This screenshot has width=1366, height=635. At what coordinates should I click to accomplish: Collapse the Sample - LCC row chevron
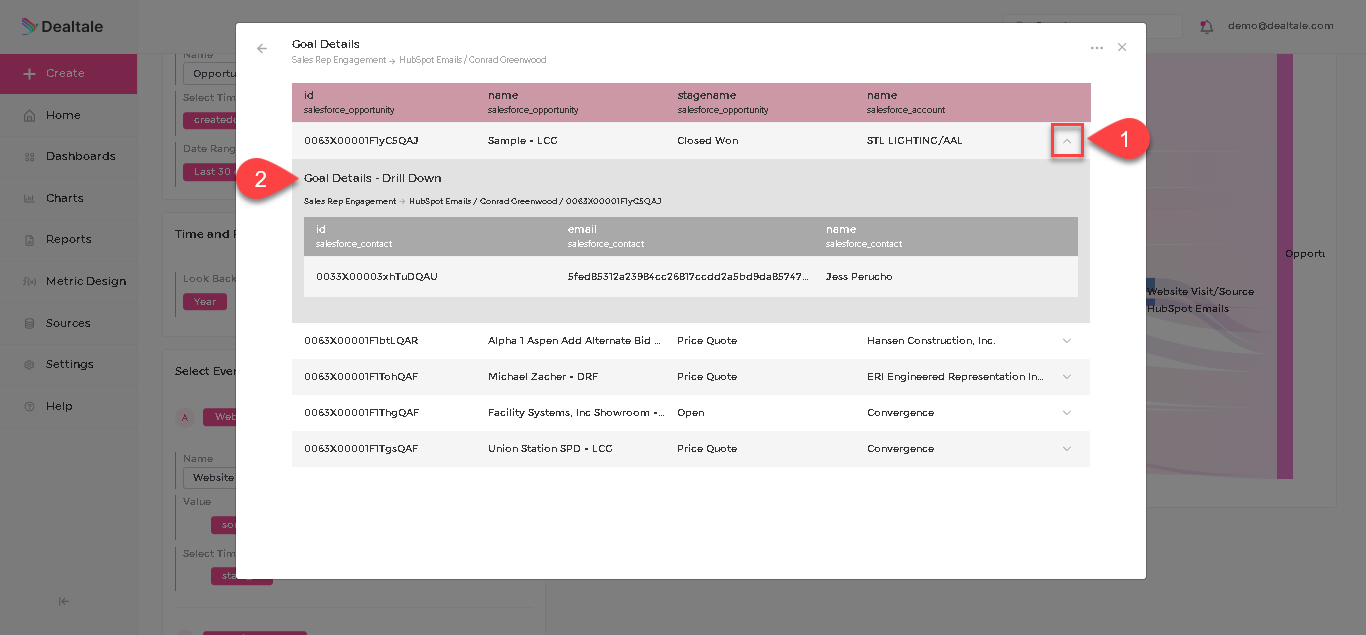[1067, 142]
